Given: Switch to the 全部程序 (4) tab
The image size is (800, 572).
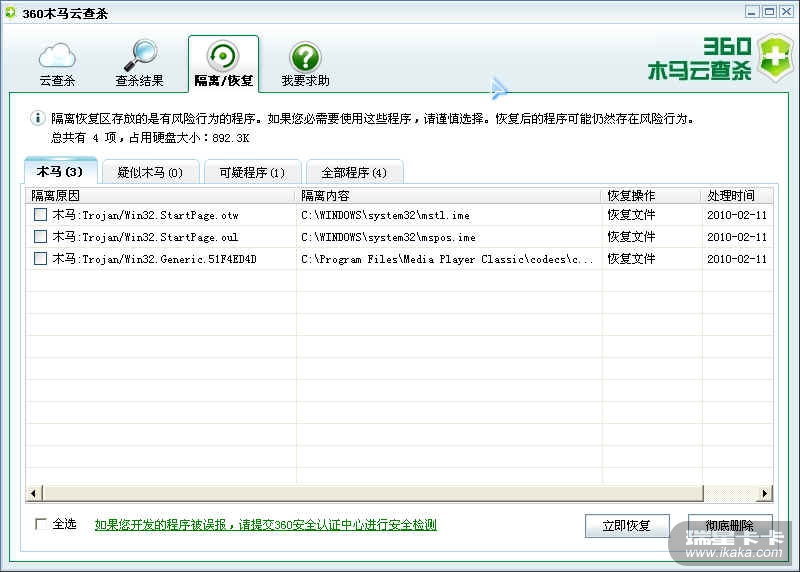Looking at the screenshot, I should 354,172.
